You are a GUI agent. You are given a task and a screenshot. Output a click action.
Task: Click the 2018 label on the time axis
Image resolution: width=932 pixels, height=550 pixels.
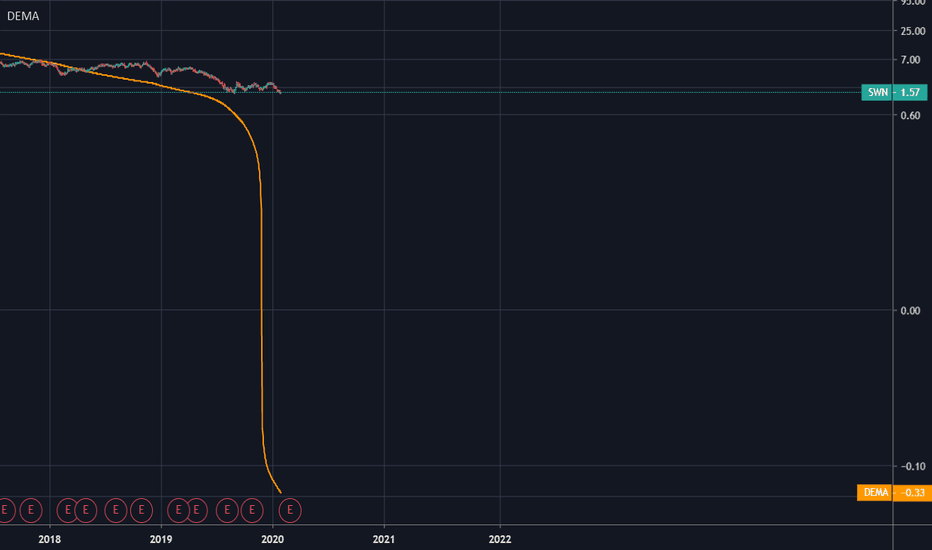click(x=49, y=539)
